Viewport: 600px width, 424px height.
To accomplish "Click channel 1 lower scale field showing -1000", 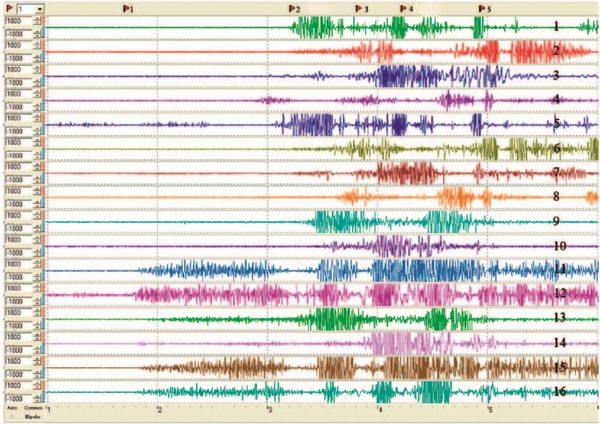I will 15,32.
